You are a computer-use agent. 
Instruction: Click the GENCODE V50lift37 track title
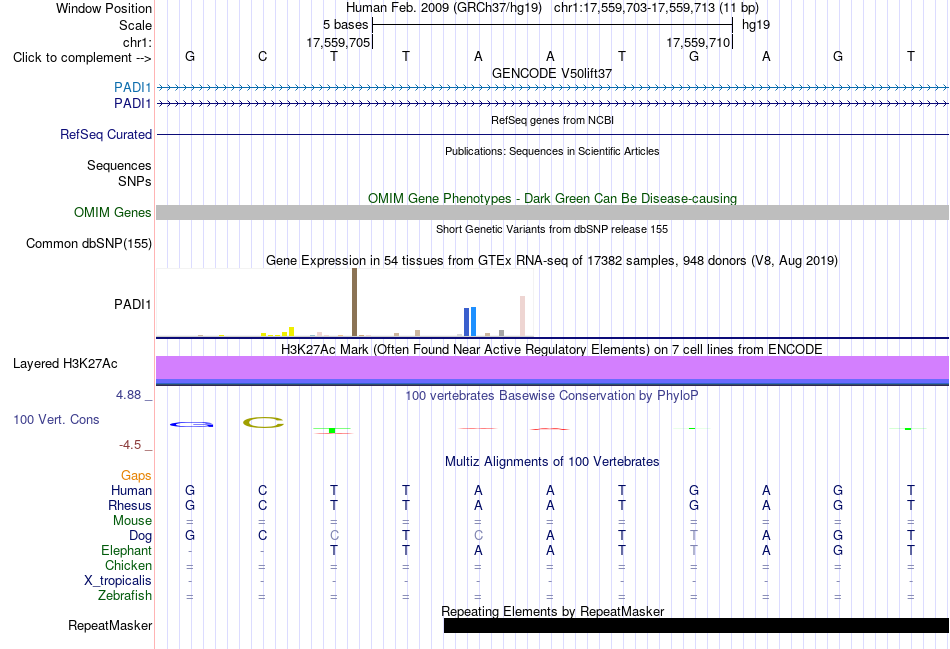[552, 73]
